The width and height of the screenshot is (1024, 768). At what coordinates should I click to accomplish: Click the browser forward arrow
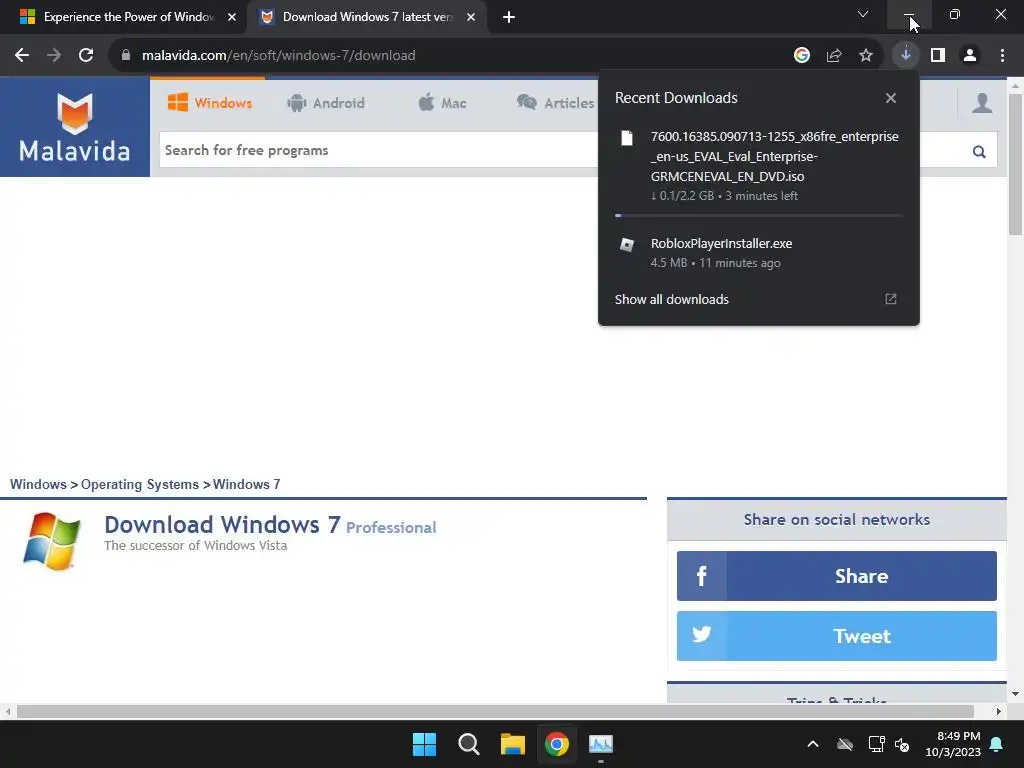[x=54, y=56]
